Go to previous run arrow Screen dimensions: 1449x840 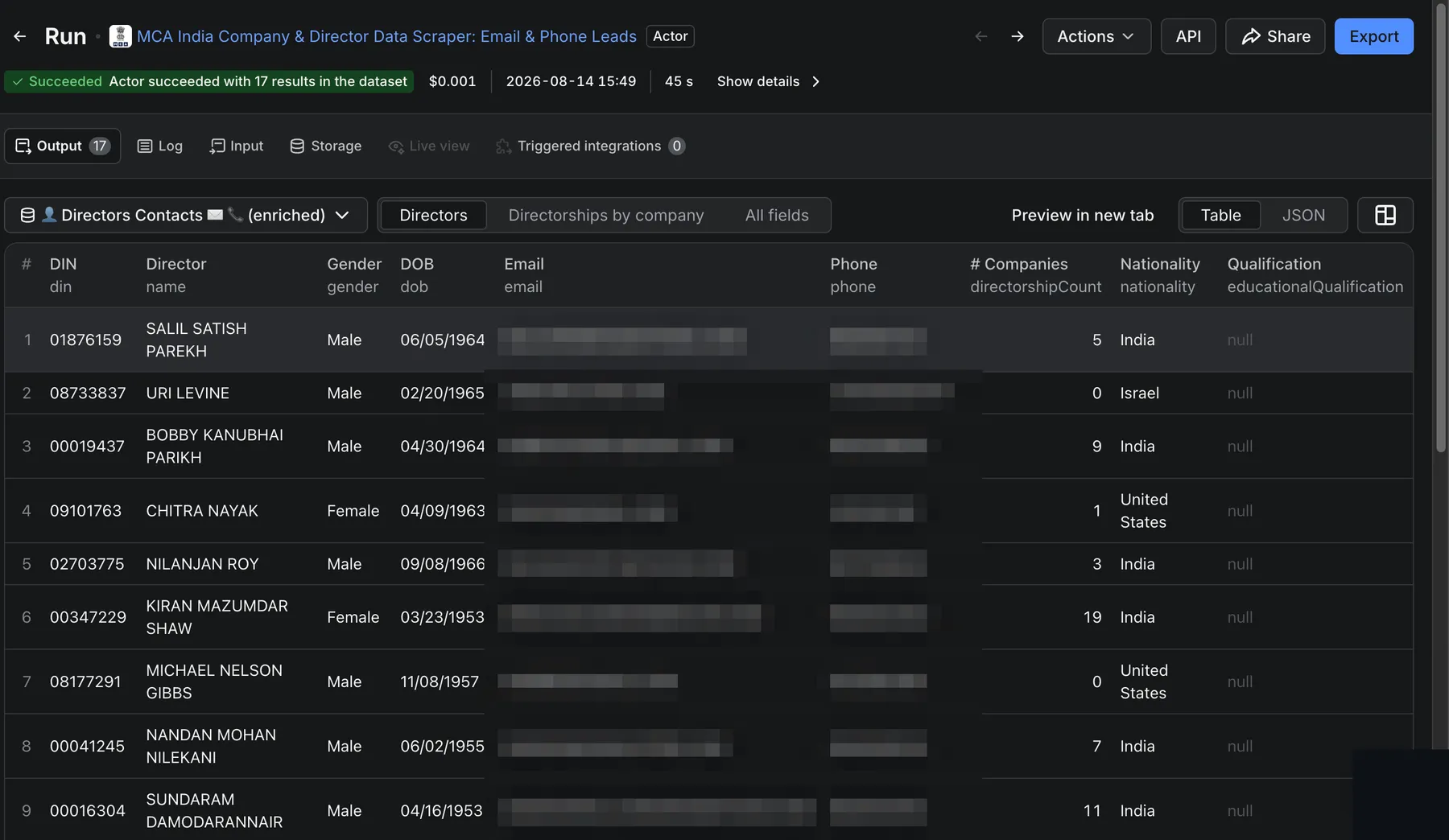[980, 36]
